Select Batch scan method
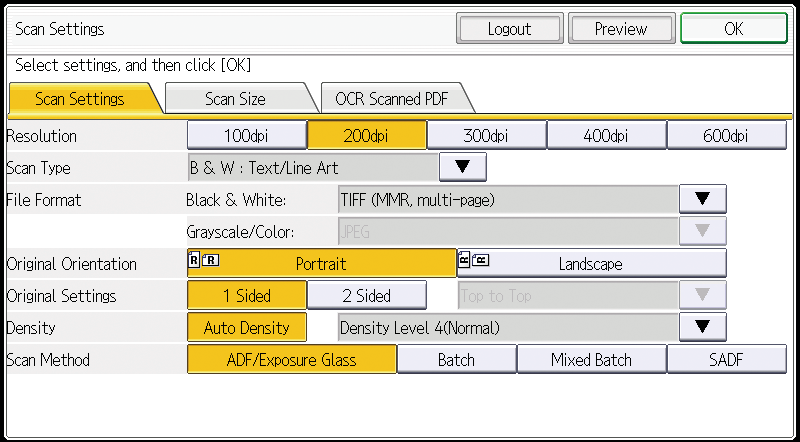The height and width of the screenshot is (442, 800). pos(456,360)
